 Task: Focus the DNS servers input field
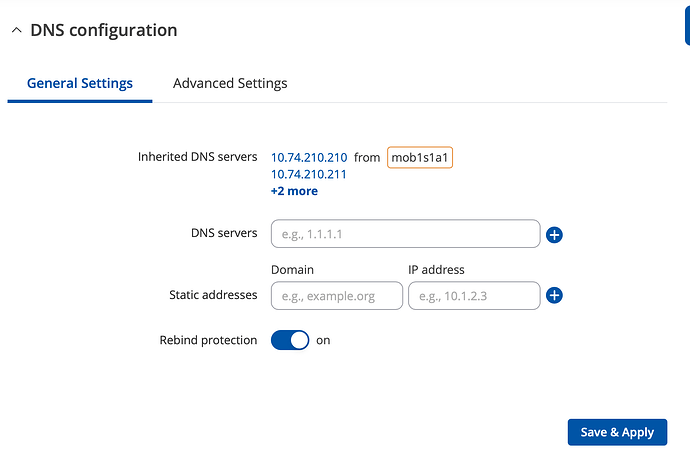point(405,234)
